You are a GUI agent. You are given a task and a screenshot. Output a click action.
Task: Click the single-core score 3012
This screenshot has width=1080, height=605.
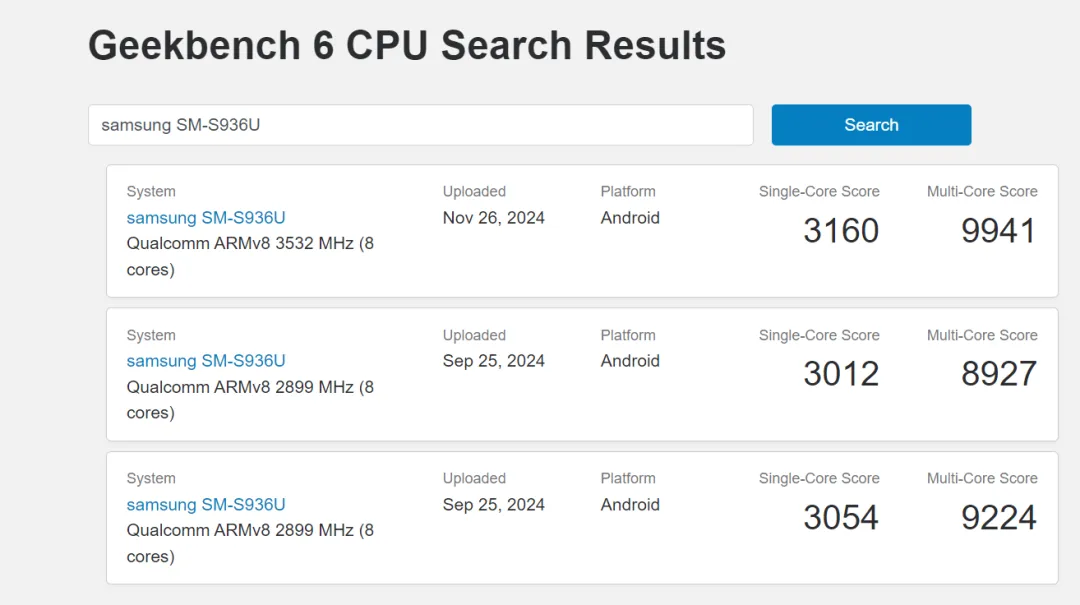[841, 373]
